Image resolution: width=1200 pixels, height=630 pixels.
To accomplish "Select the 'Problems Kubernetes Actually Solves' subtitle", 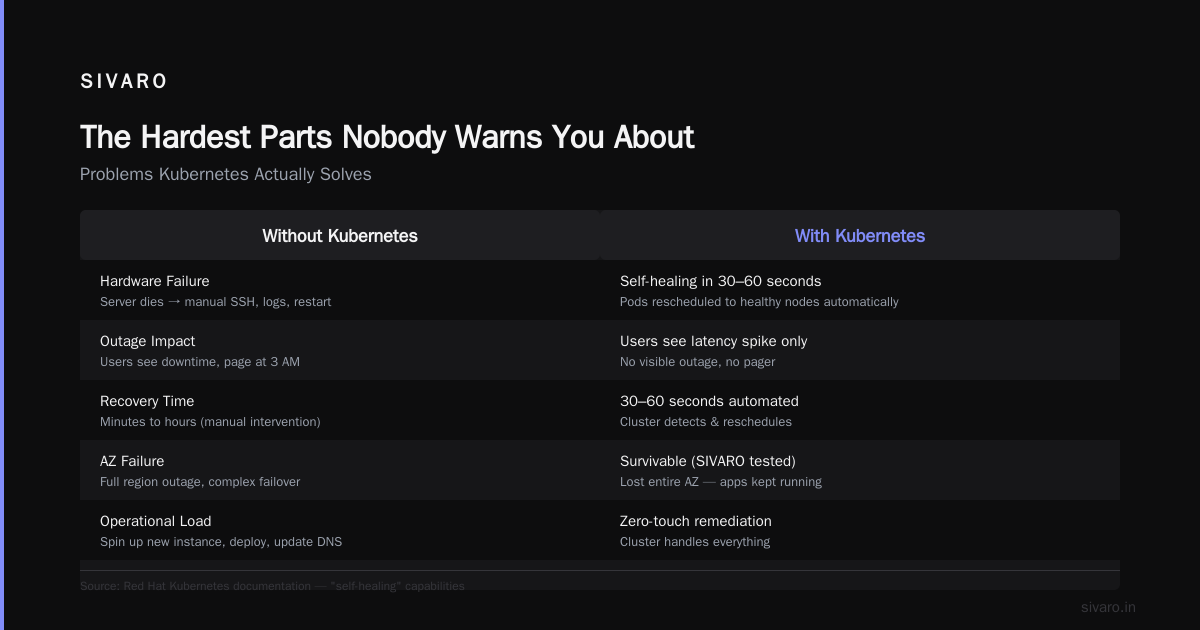I will (x=226, y=174).
